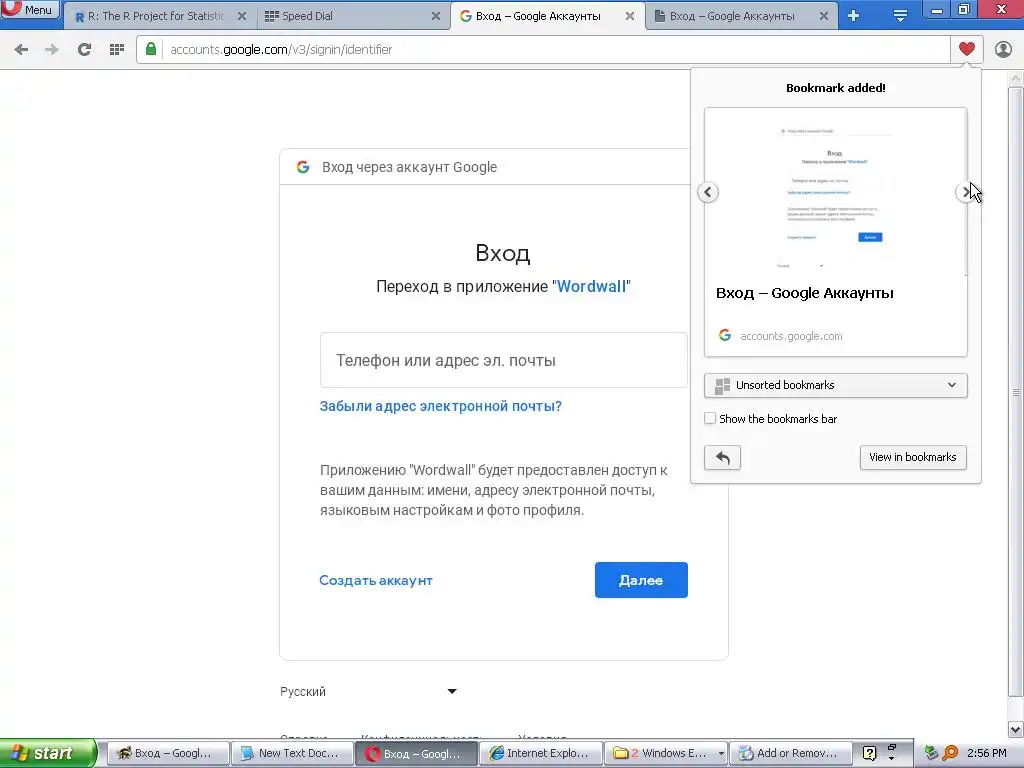1024x768 pixels.
Task: Click the page scrollbar down arrow
Action: (1016, 729)
